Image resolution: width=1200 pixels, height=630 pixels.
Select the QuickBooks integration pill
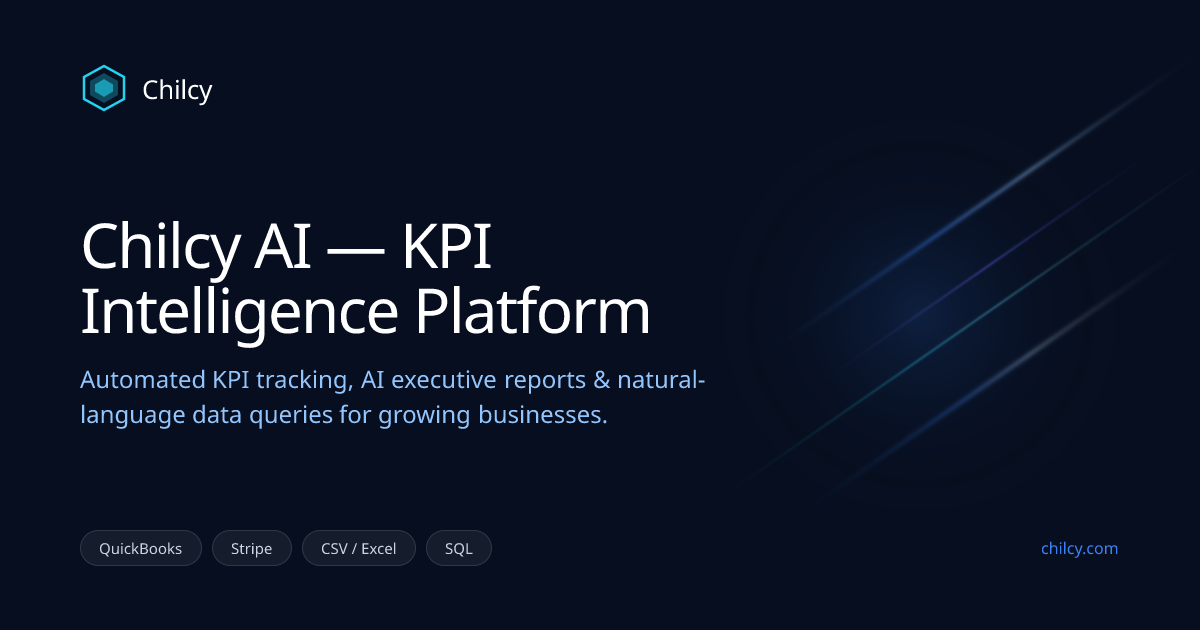tap(140, 548)
